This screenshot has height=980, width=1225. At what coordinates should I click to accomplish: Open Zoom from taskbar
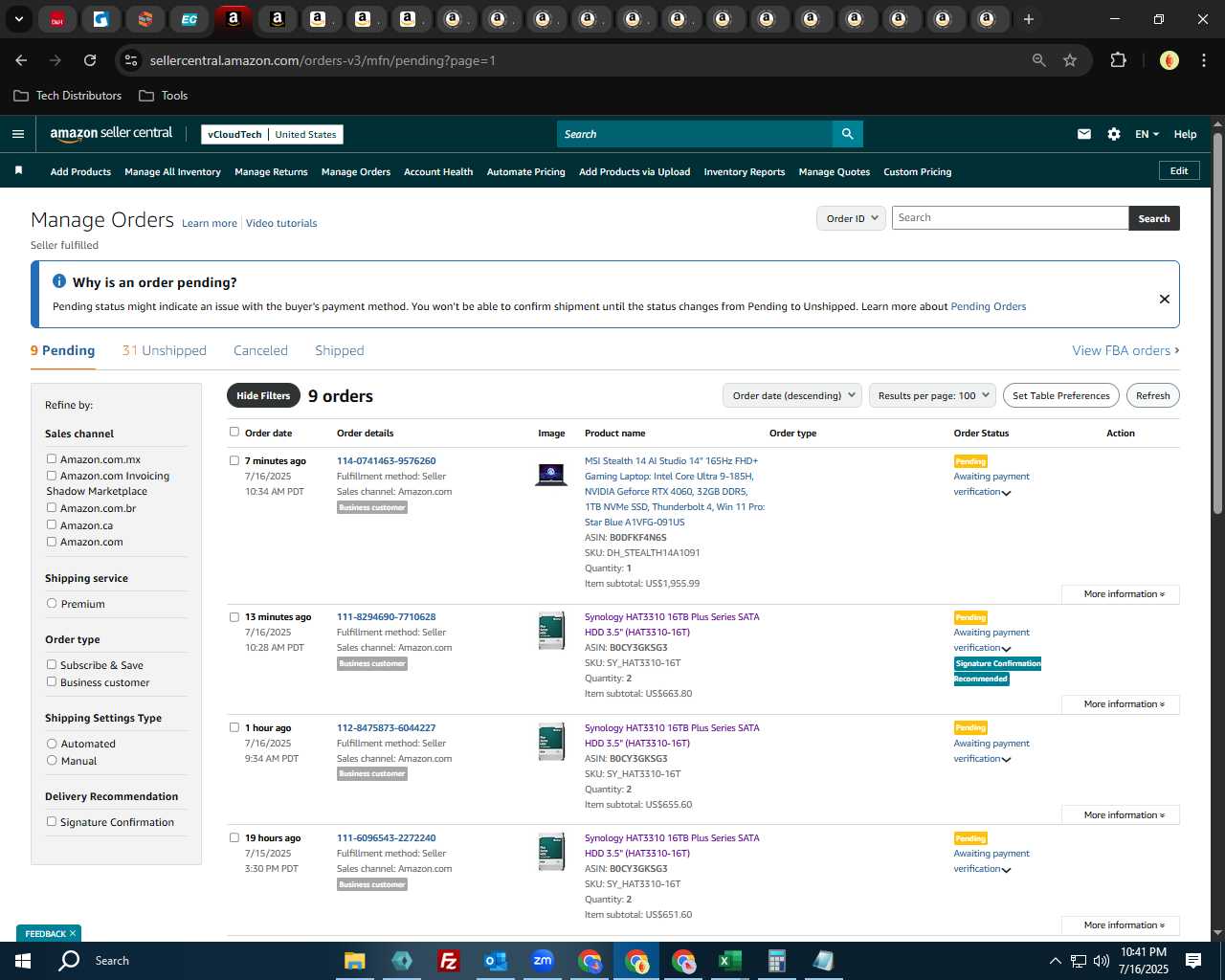pyautogui.click(x=543, y=961)
